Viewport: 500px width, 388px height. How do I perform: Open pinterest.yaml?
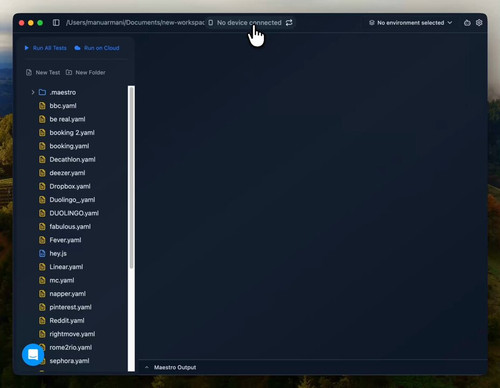click(x=70, y=307)
